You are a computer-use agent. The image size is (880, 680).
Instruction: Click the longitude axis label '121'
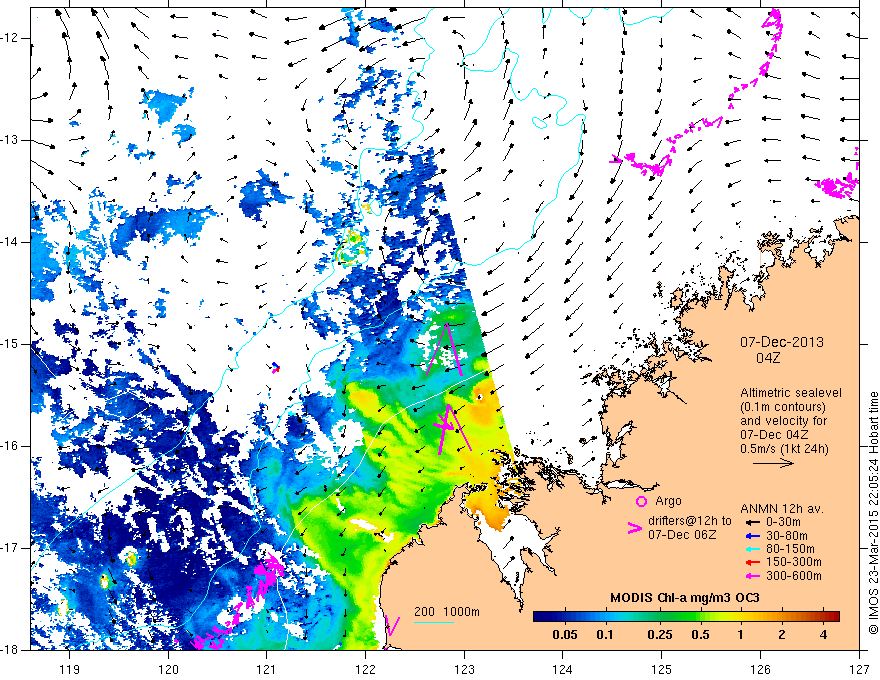pyautogui.click(x=266, y=669)
